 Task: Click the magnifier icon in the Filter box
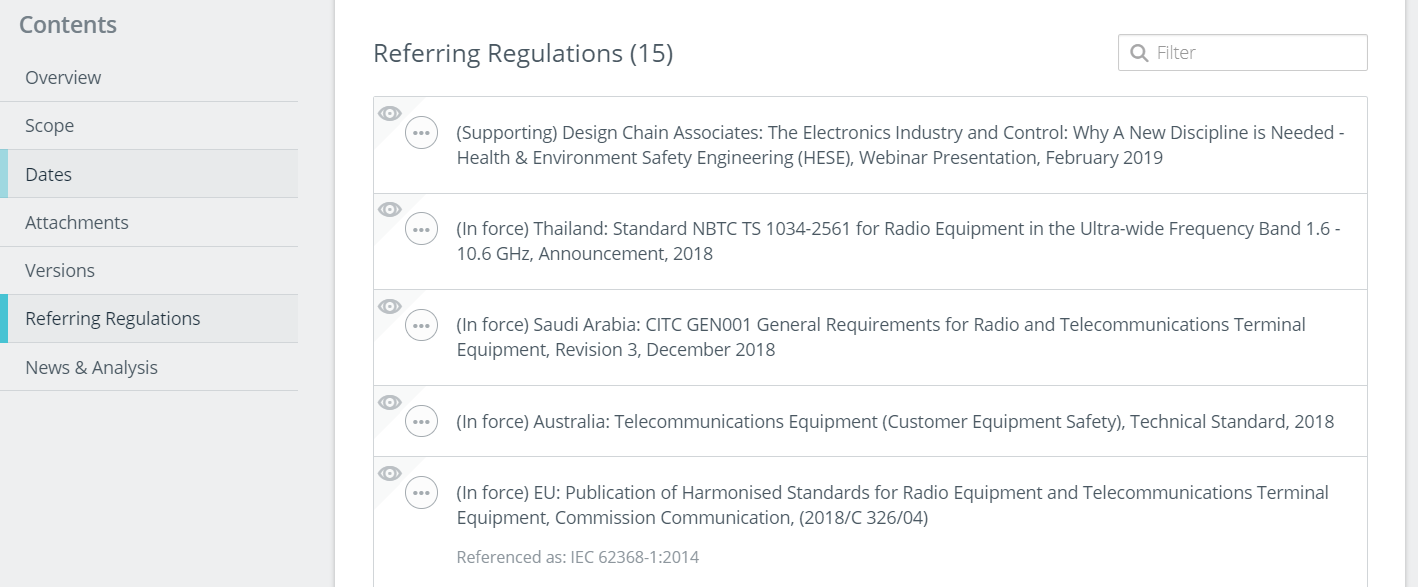click(1140, 52)
